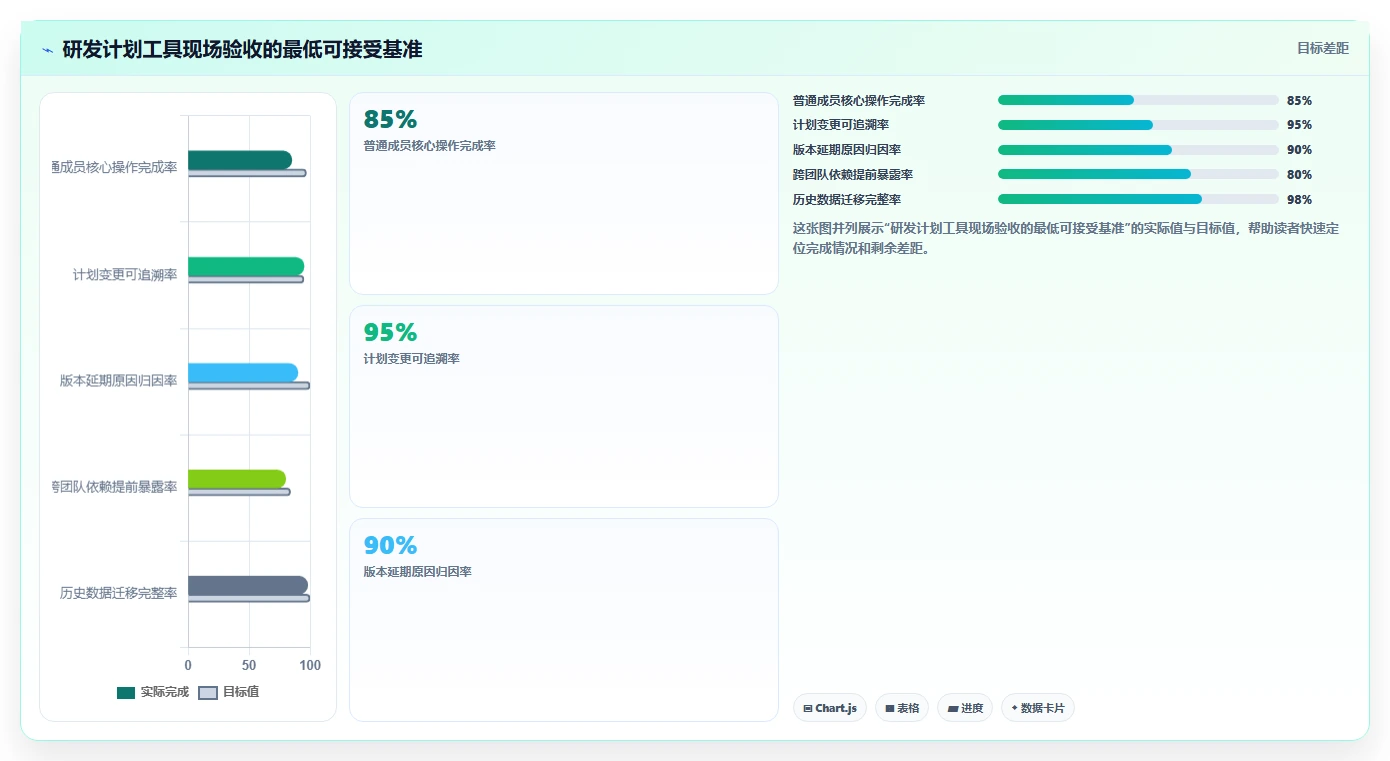Click the 进度 tag pill

[965, 708]
